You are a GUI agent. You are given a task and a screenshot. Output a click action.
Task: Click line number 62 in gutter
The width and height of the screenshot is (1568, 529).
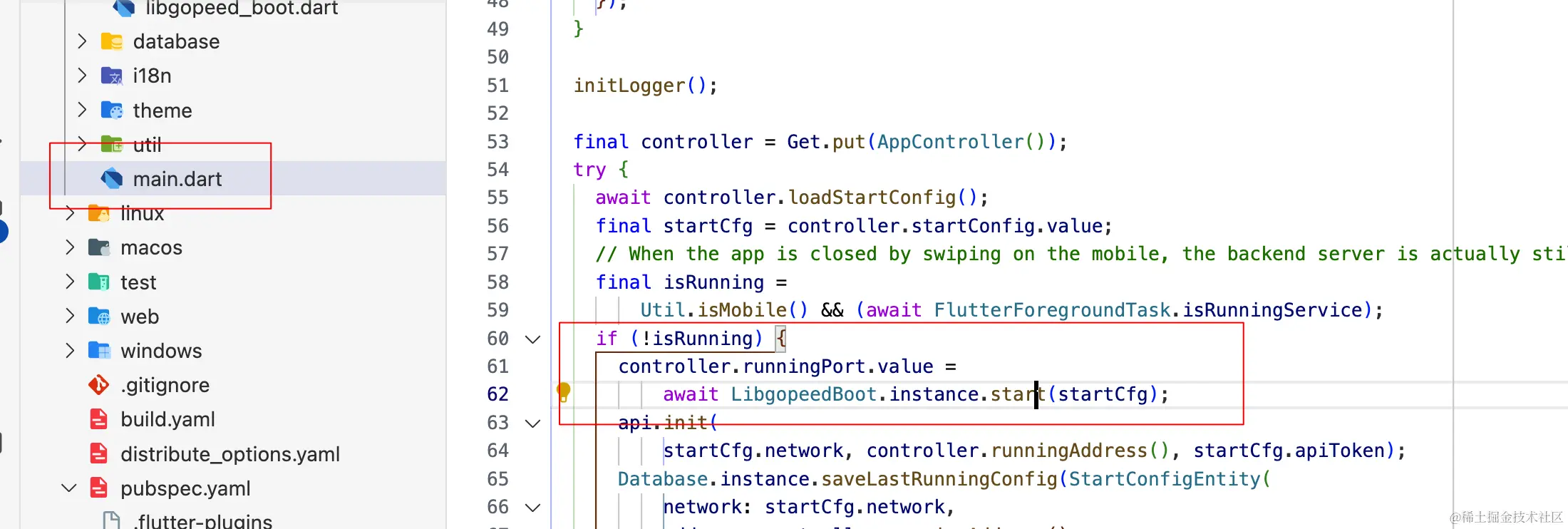coord(498,394)
